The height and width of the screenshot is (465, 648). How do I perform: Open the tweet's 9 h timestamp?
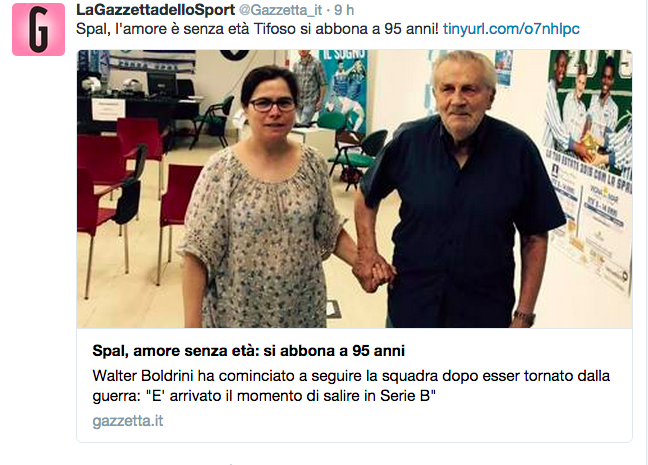point(344,10)
